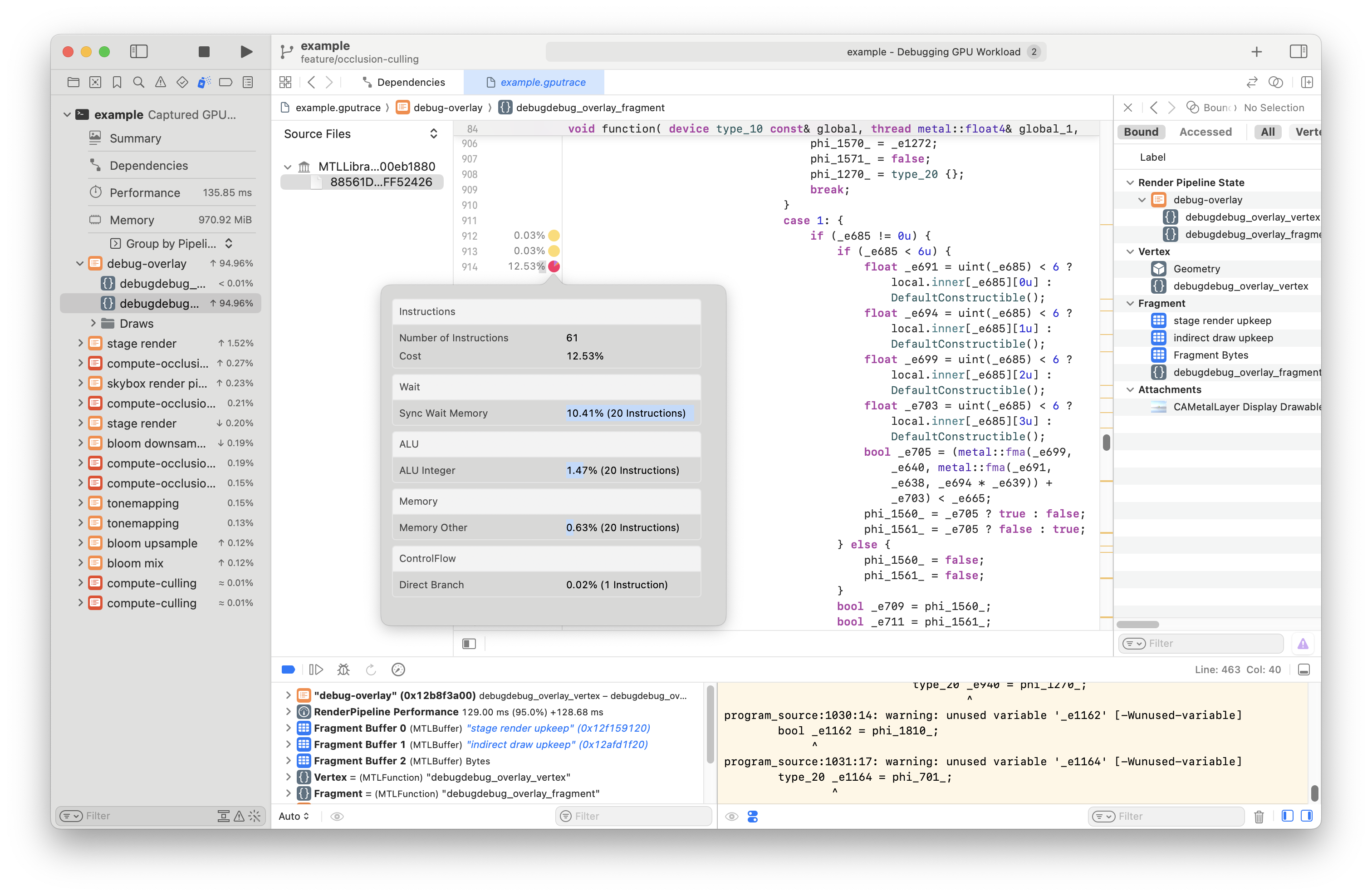This screenshot has width=1372, height=896.
Task: Open the find navigator magnifier icon
Action: pos(138,83)
